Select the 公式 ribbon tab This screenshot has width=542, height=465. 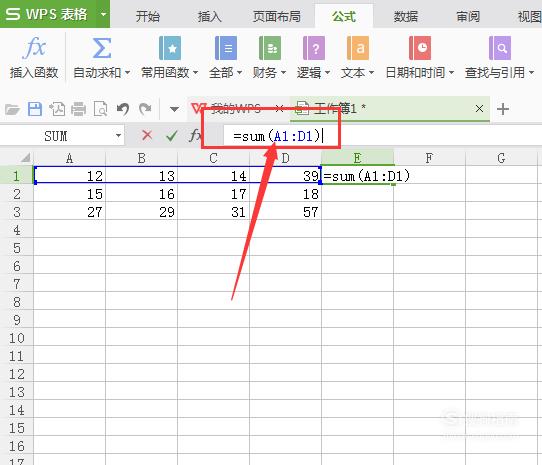coord(344,16)
